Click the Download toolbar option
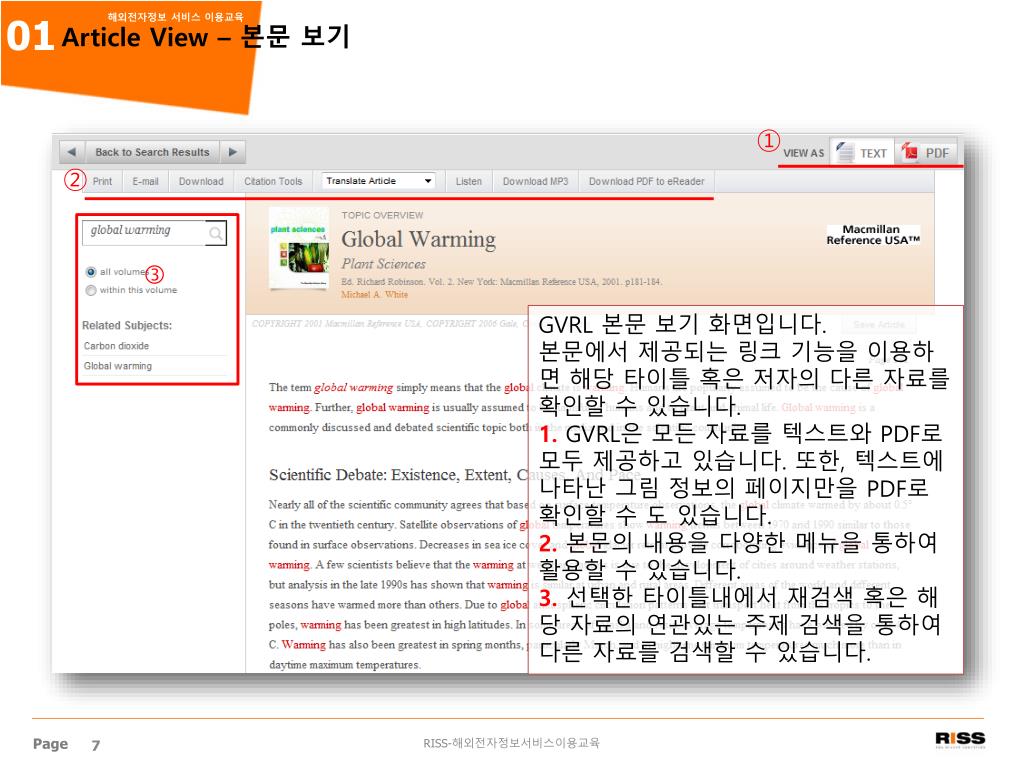This screenshot has width=1024, height=768. tap(201, 182)
